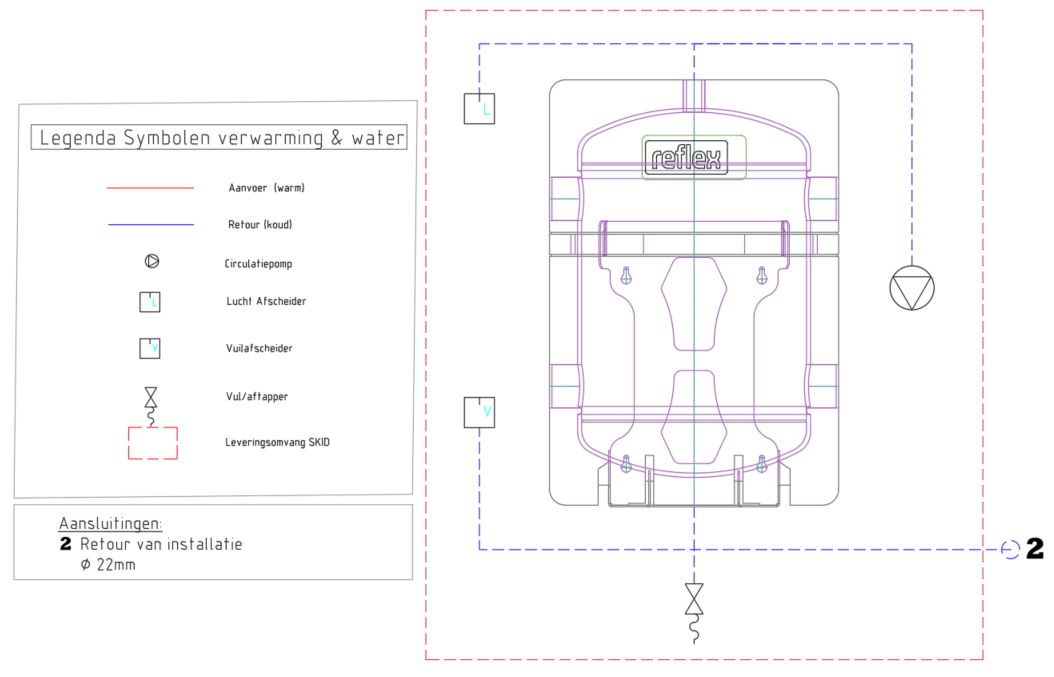This screenshot has width=1054, height=677.
Task: Click the Lucht Afscheider symbol in the legend
Action: [150, 302]
